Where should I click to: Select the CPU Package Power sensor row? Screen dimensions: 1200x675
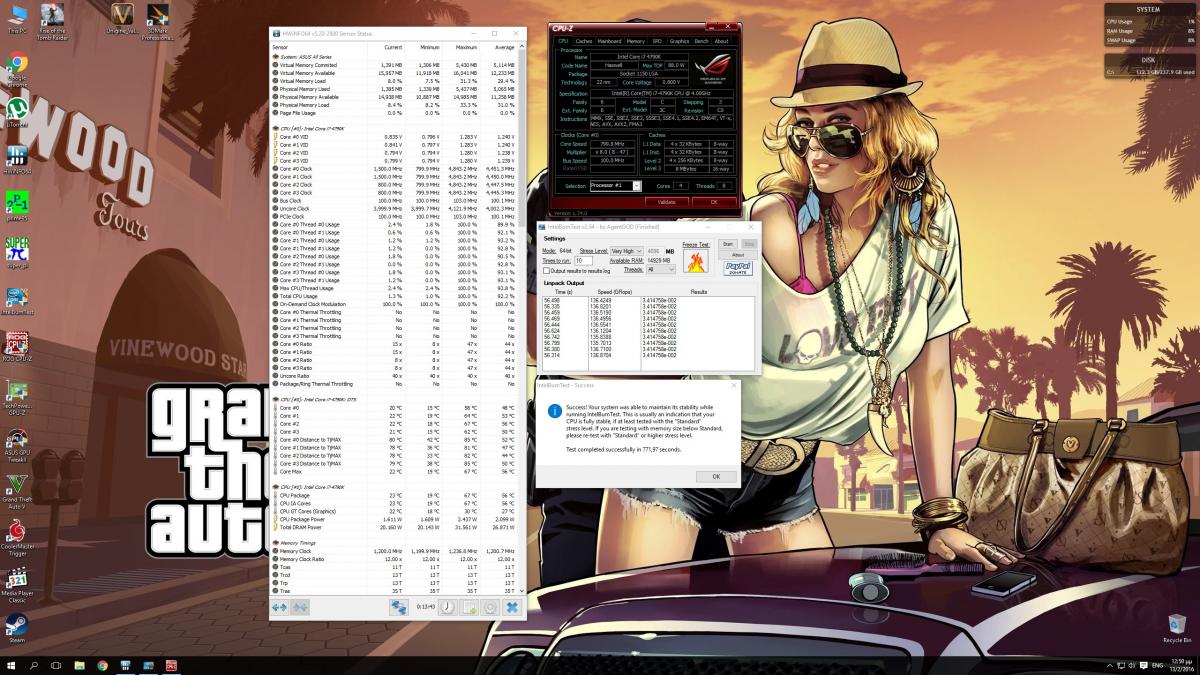tap(394, 519)
